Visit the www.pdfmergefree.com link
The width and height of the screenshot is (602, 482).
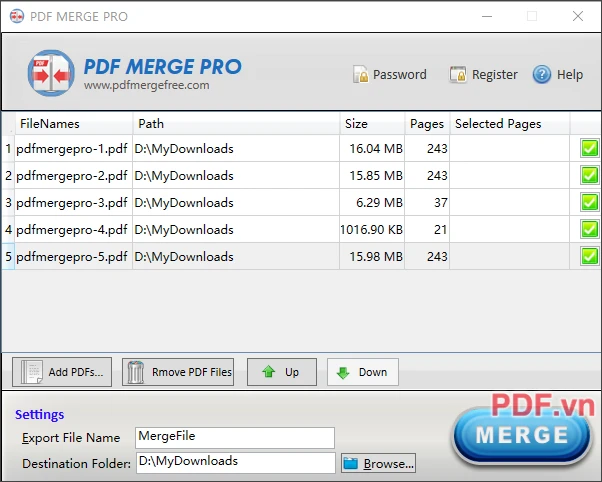147,85
